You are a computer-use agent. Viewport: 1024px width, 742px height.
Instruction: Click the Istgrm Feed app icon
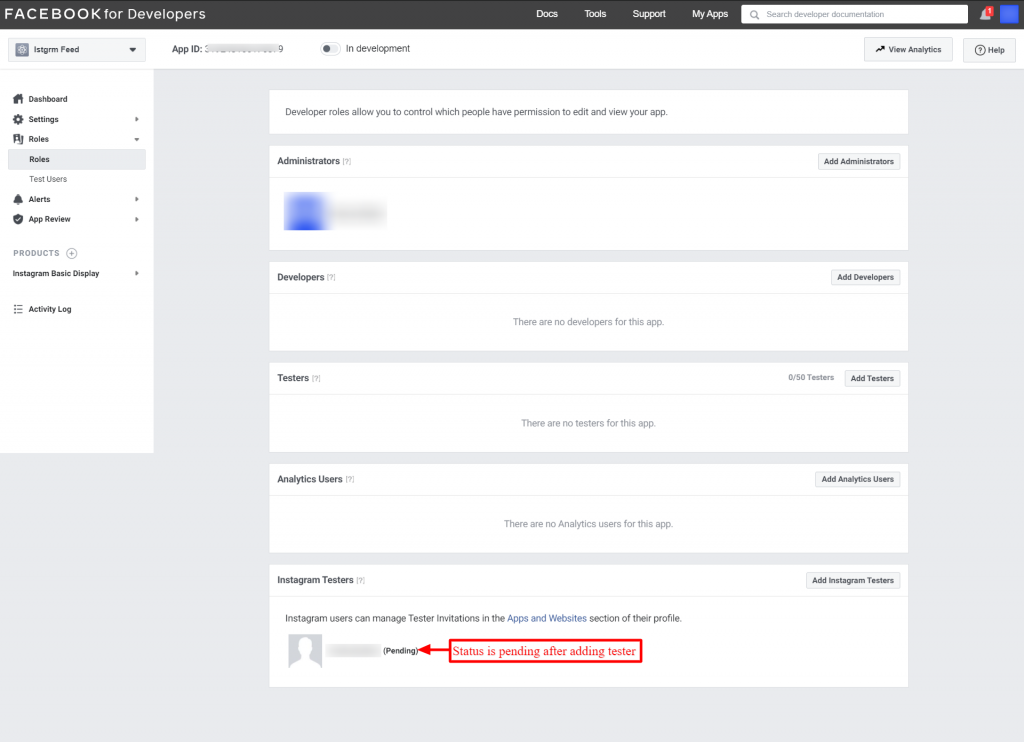coord(22,50)
